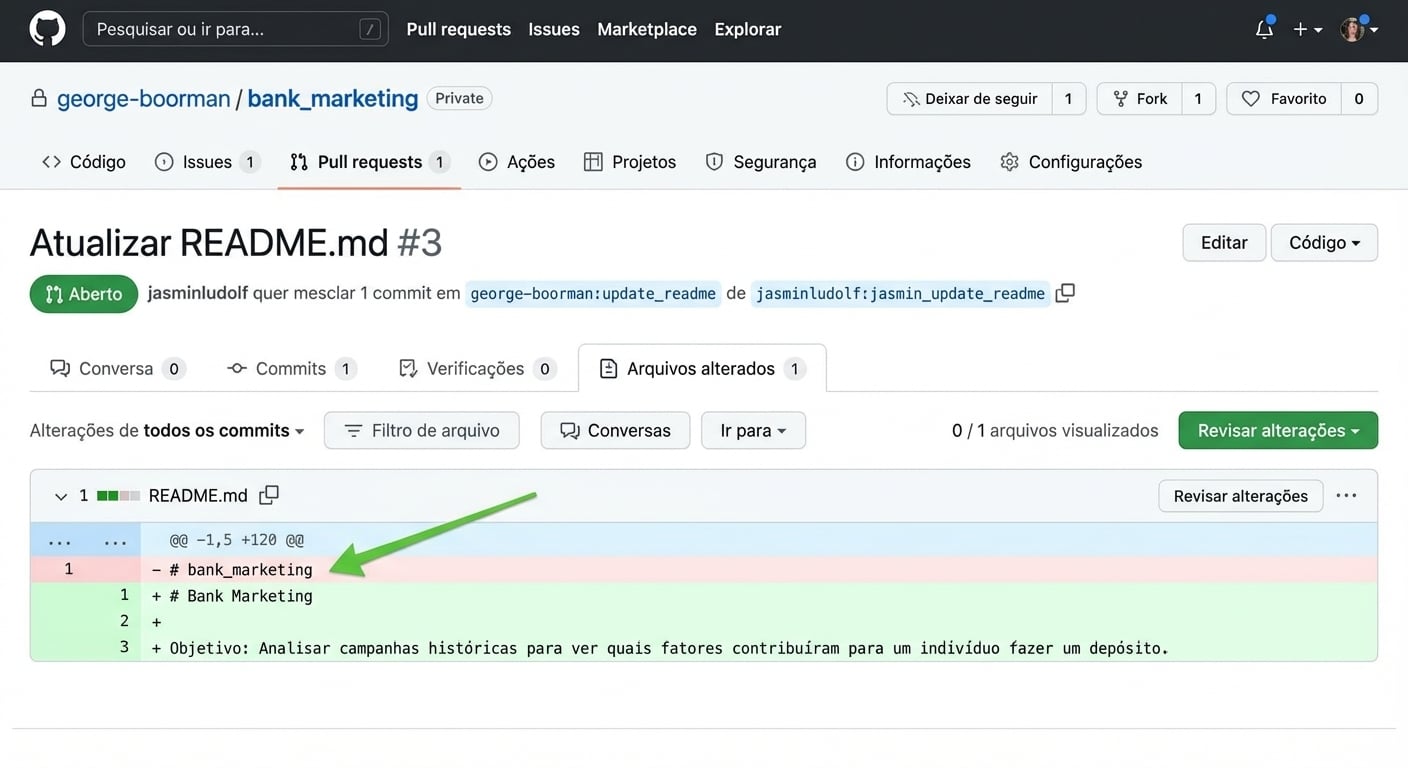Switch to the Segurança tab
The width and height of the screenshot is (1408, 768).
click(x=761, y=162)
